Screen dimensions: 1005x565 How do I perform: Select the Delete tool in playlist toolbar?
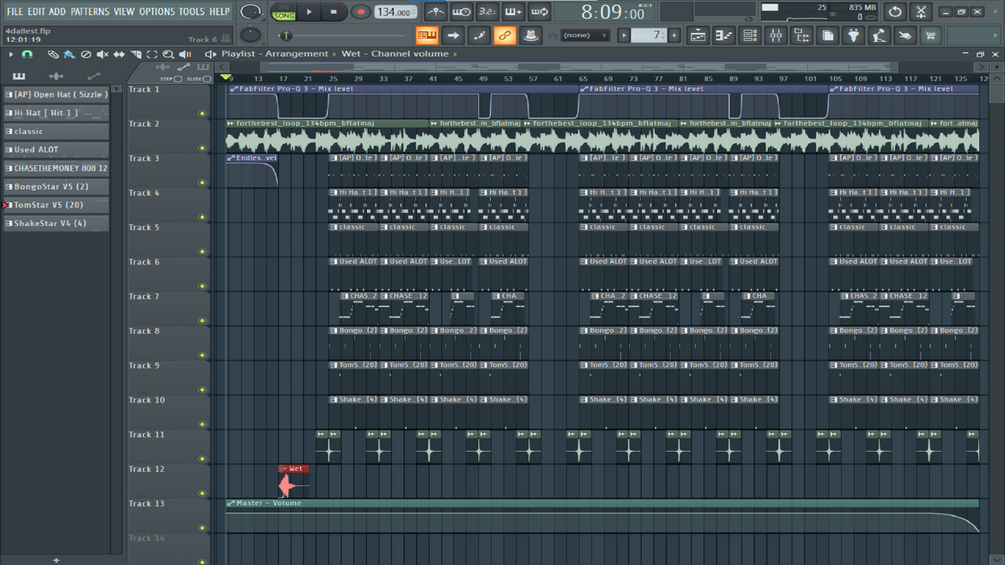click(86, 54)
